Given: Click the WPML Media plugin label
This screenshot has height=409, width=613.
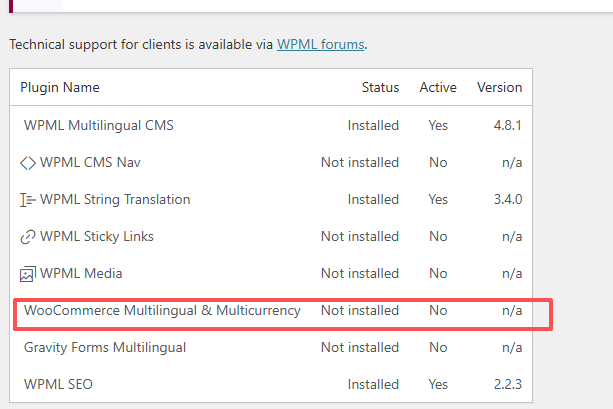Looking at the screenshot, I should coord(81,274).
